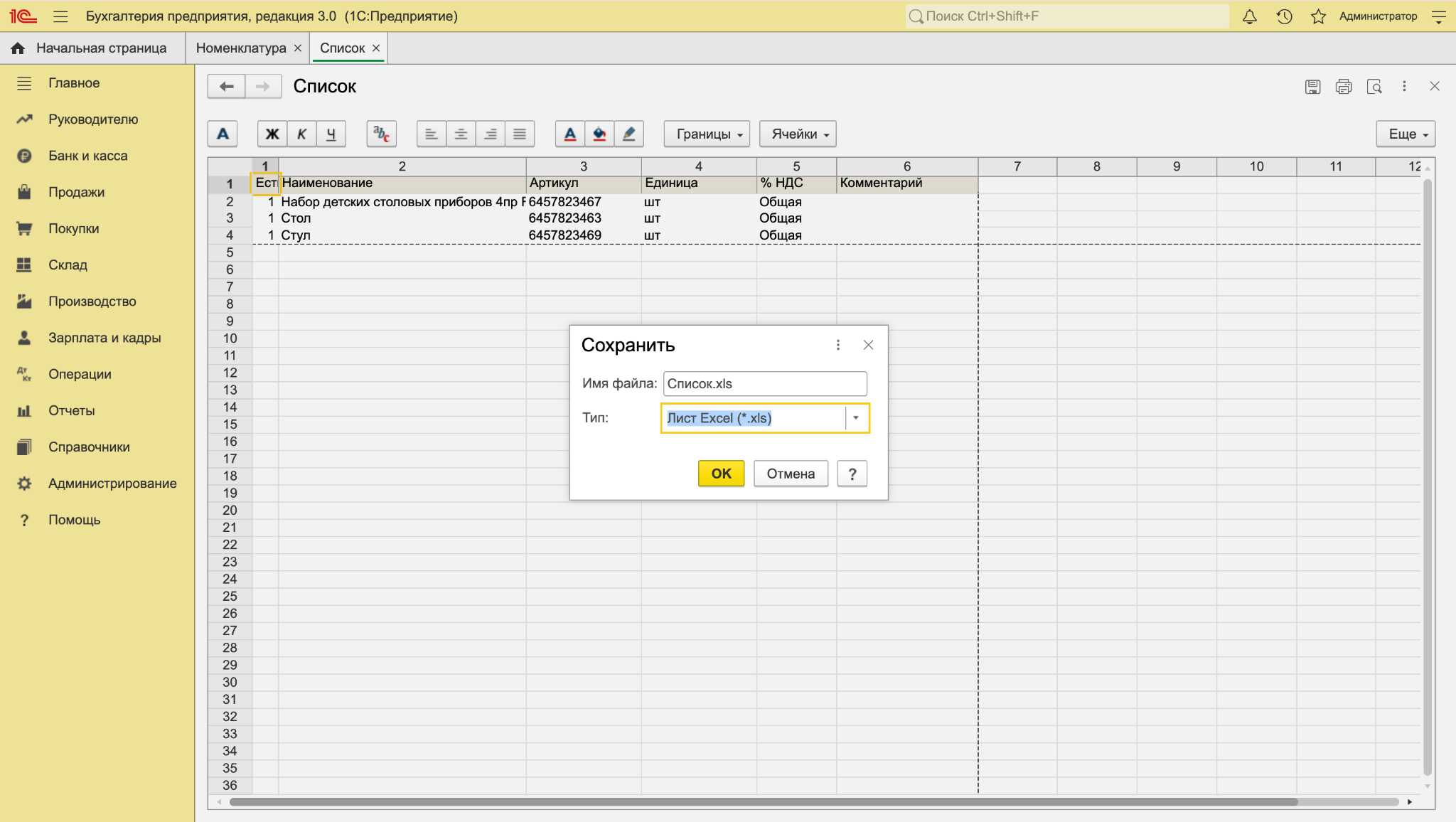Image resolution: width=1456 pixels, height=822 pixels.
Task: Open Администрирование section
Action: [x=112, y=484]
